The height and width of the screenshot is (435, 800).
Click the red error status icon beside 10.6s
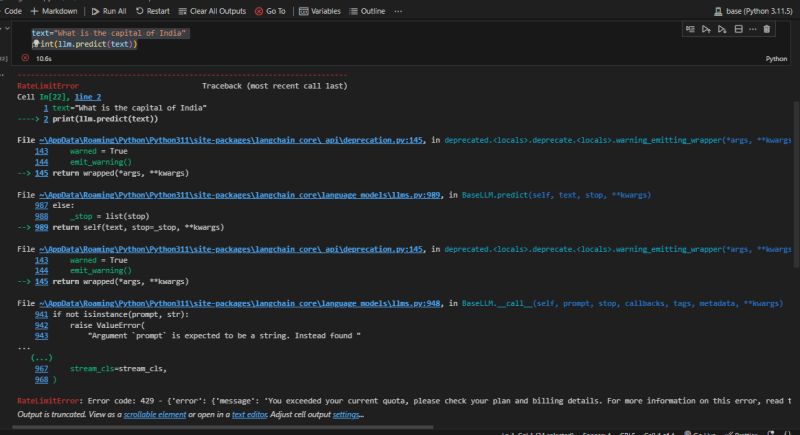pos(25,58)
